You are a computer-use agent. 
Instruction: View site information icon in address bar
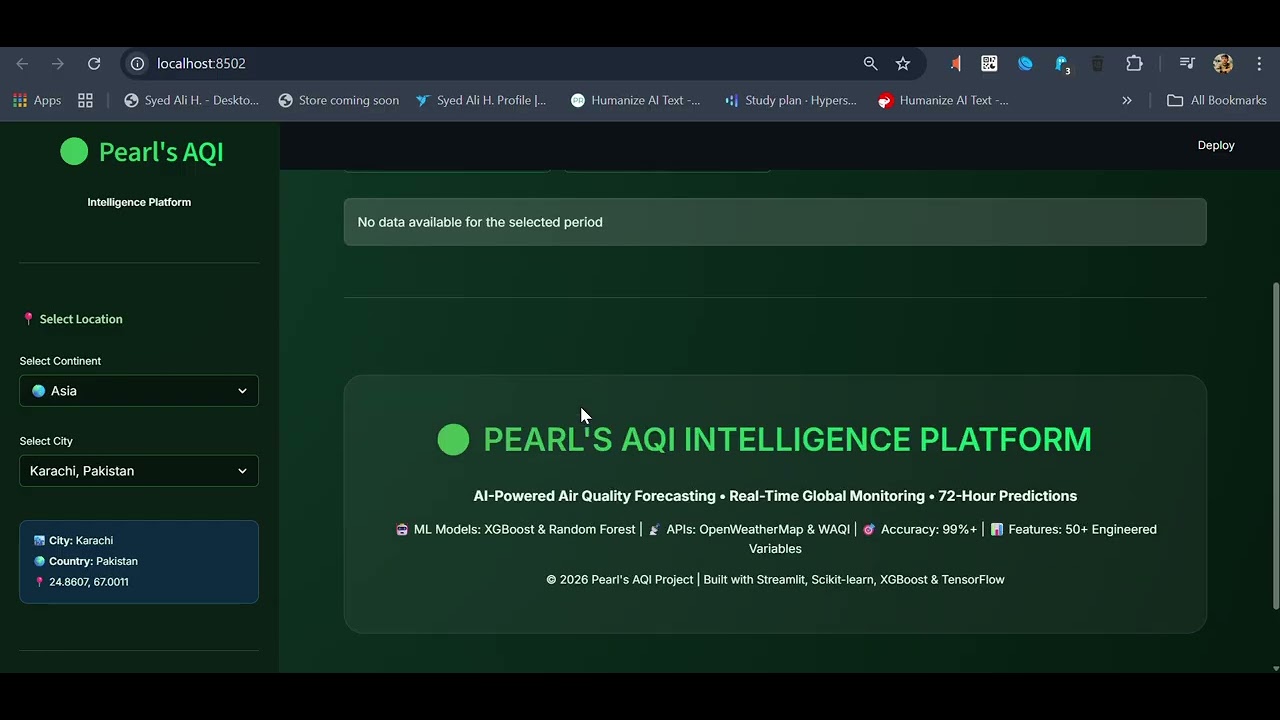click(137, 63)
